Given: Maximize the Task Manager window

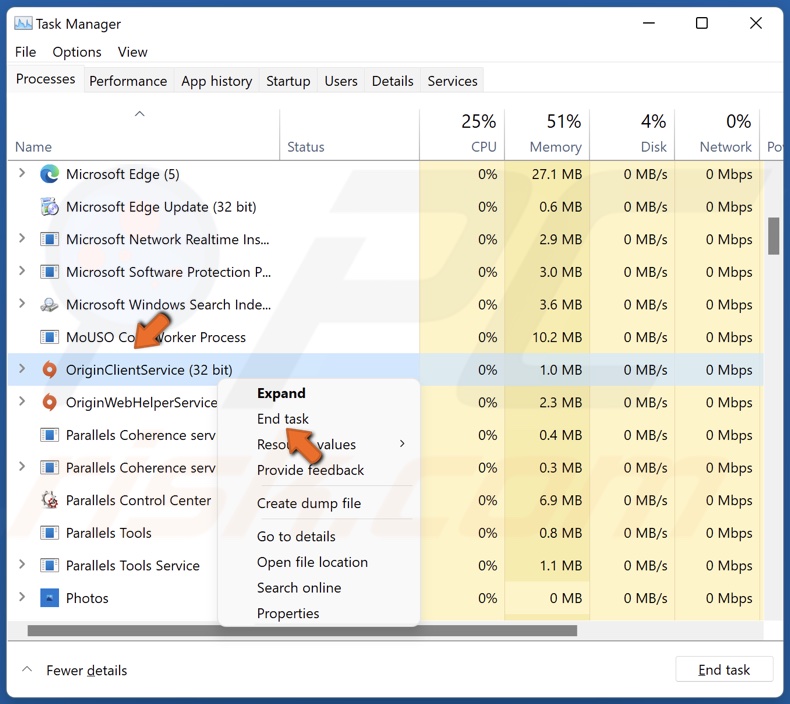Looking at the screenshot, I should click(702, 23).
